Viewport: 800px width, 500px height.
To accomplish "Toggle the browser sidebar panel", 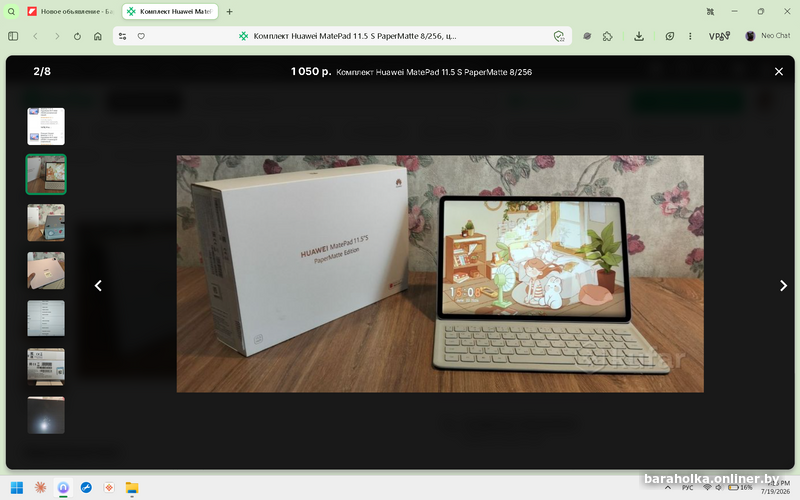I will point(13,36).
